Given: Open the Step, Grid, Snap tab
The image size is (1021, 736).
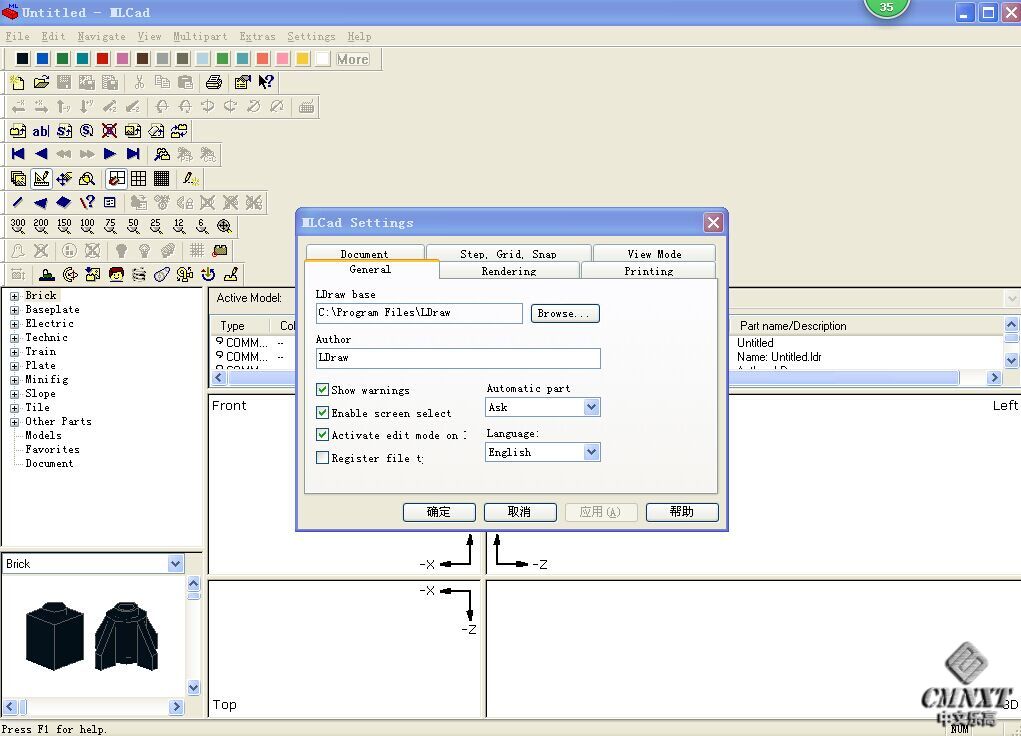Looking at the screenshot, I should click(509, 253).
